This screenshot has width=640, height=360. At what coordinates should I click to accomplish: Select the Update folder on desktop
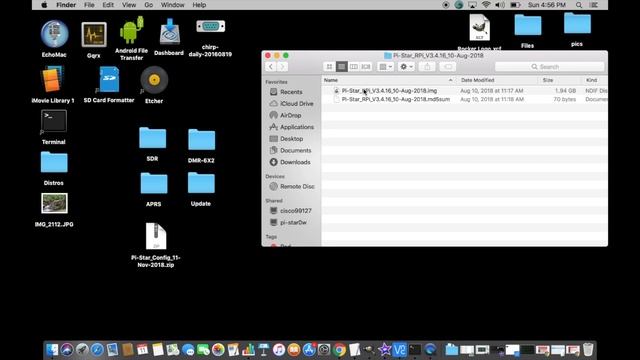pyautogui.click(x=201, y=183)
